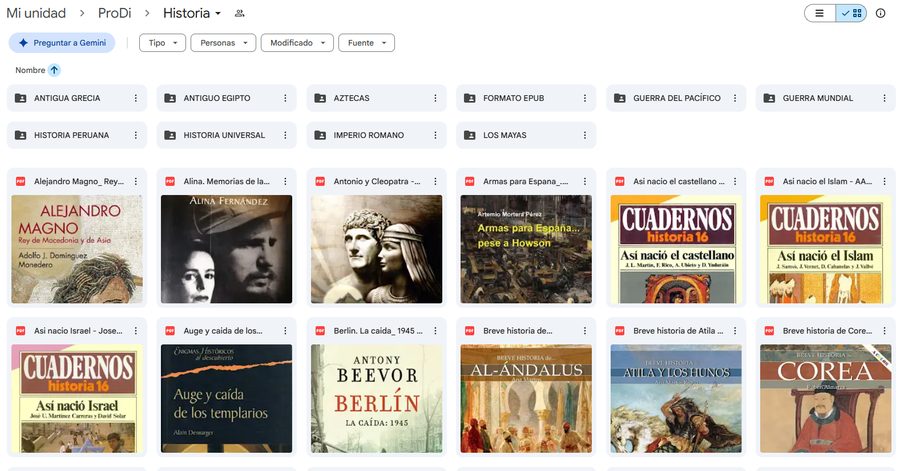The image size is (900, 471).
Task: Open more options for Breve historia de Atila
Action: pyautogui.click(x=735, y=331)
